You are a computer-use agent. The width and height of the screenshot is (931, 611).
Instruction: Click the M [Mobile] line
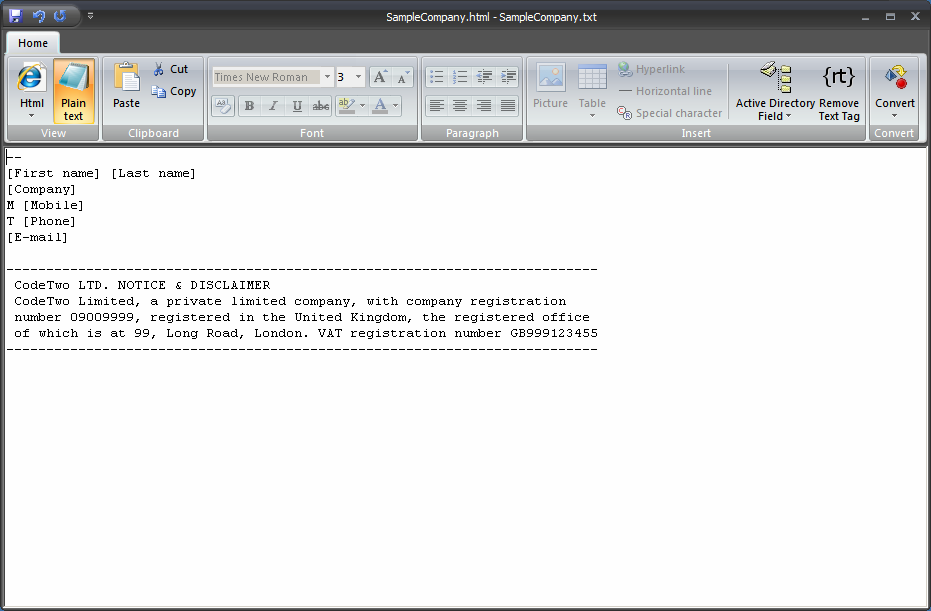tap(45, 205)
